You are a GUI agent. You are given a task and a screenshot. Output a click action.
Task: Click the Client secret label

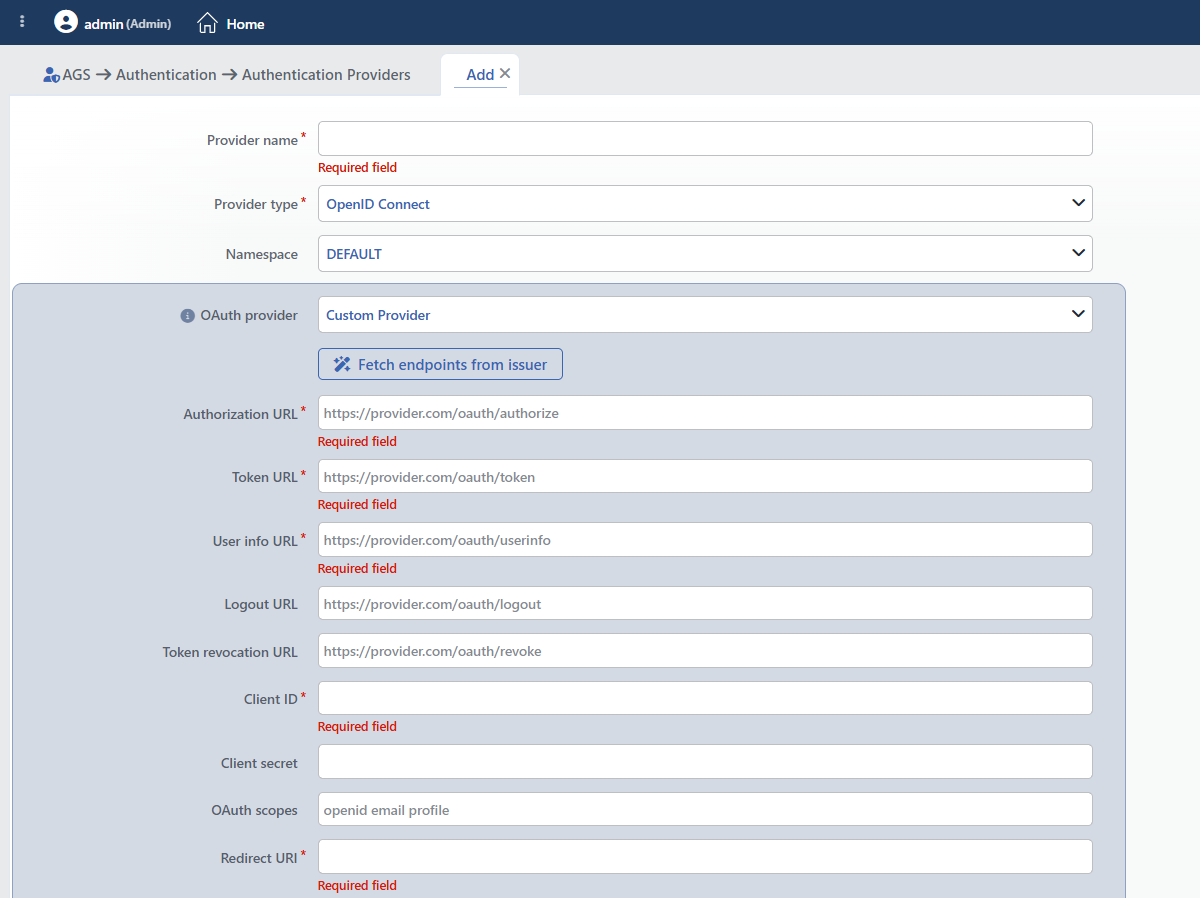(259, 764)
